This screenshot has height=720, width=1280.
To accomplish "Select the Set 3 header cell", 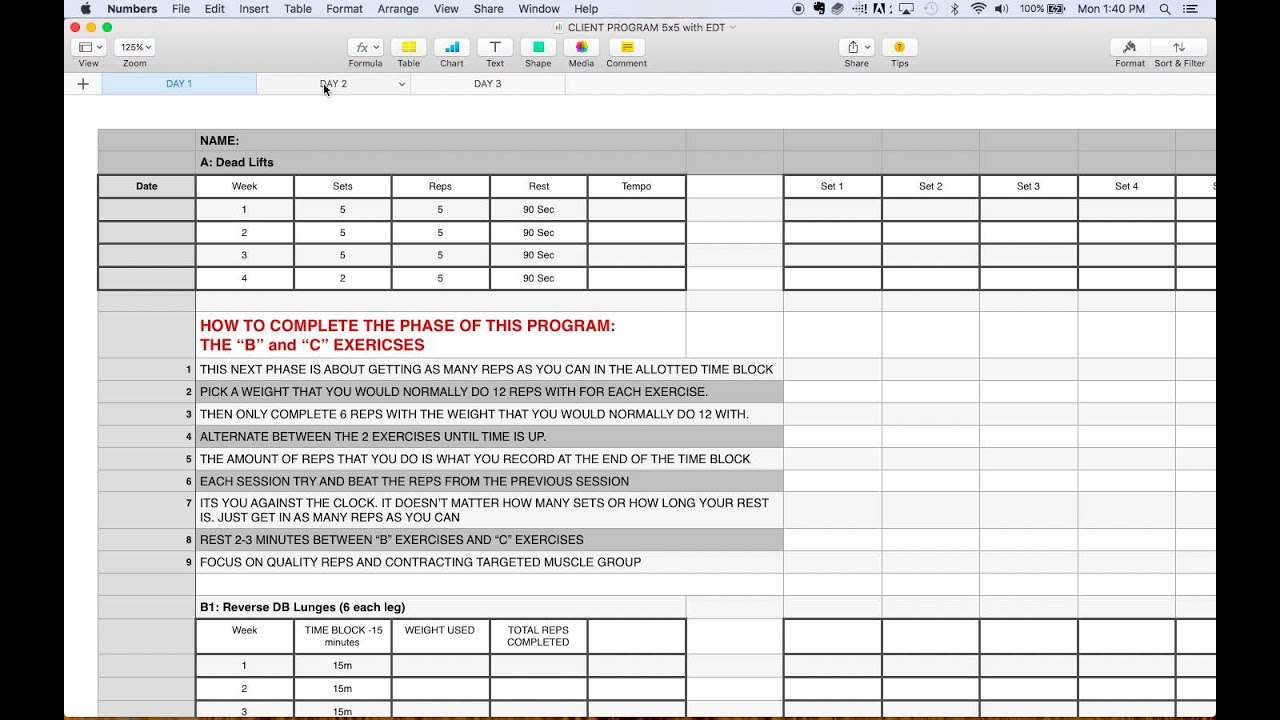I will pos(1028,186).
